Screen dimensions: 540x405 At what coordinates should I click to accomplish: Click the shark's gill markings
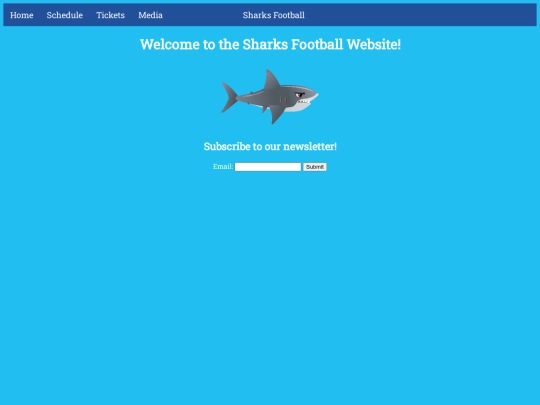[284, 100]
